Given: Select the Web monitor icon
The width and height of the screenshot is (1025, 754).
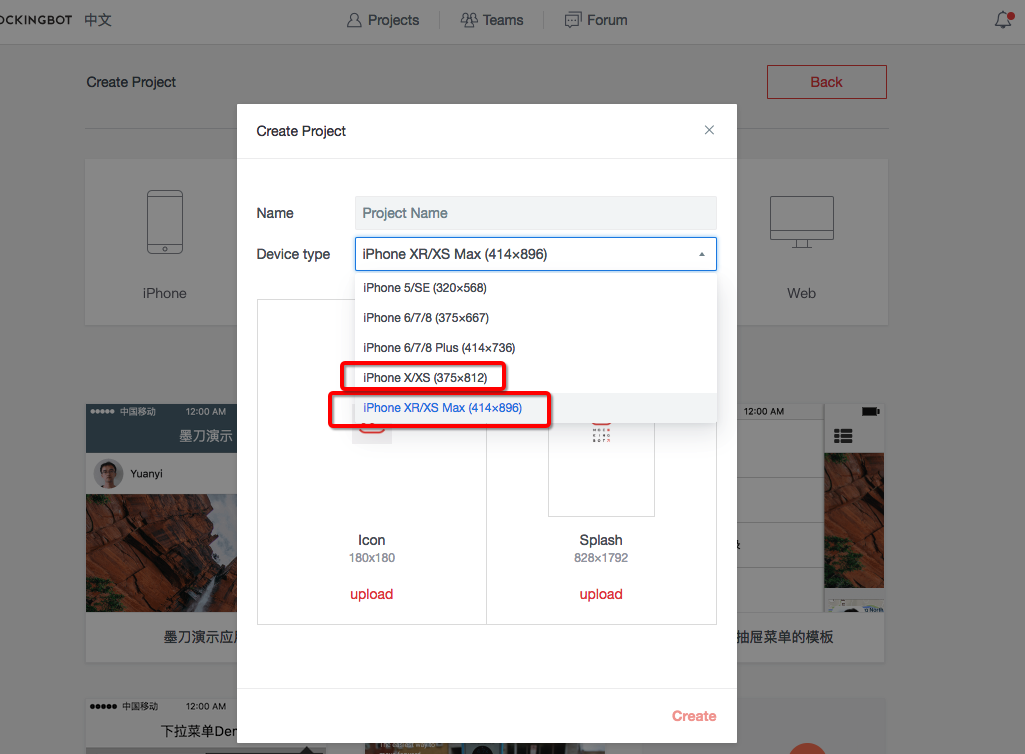Looking at the screenshot, I should click(801, 222).
